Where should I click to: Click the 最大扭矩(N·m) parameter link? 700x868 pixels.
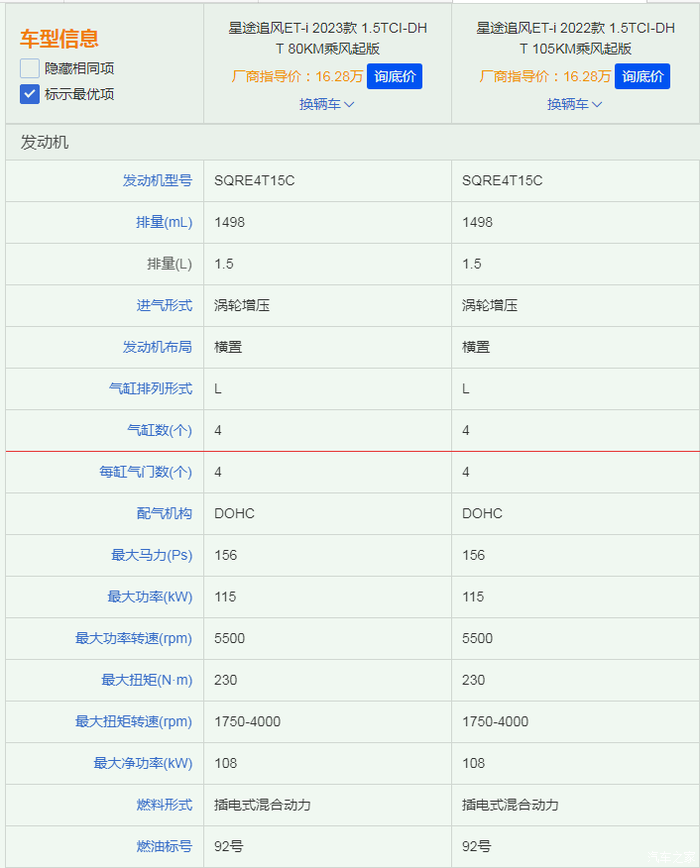[x=147, y=680]
